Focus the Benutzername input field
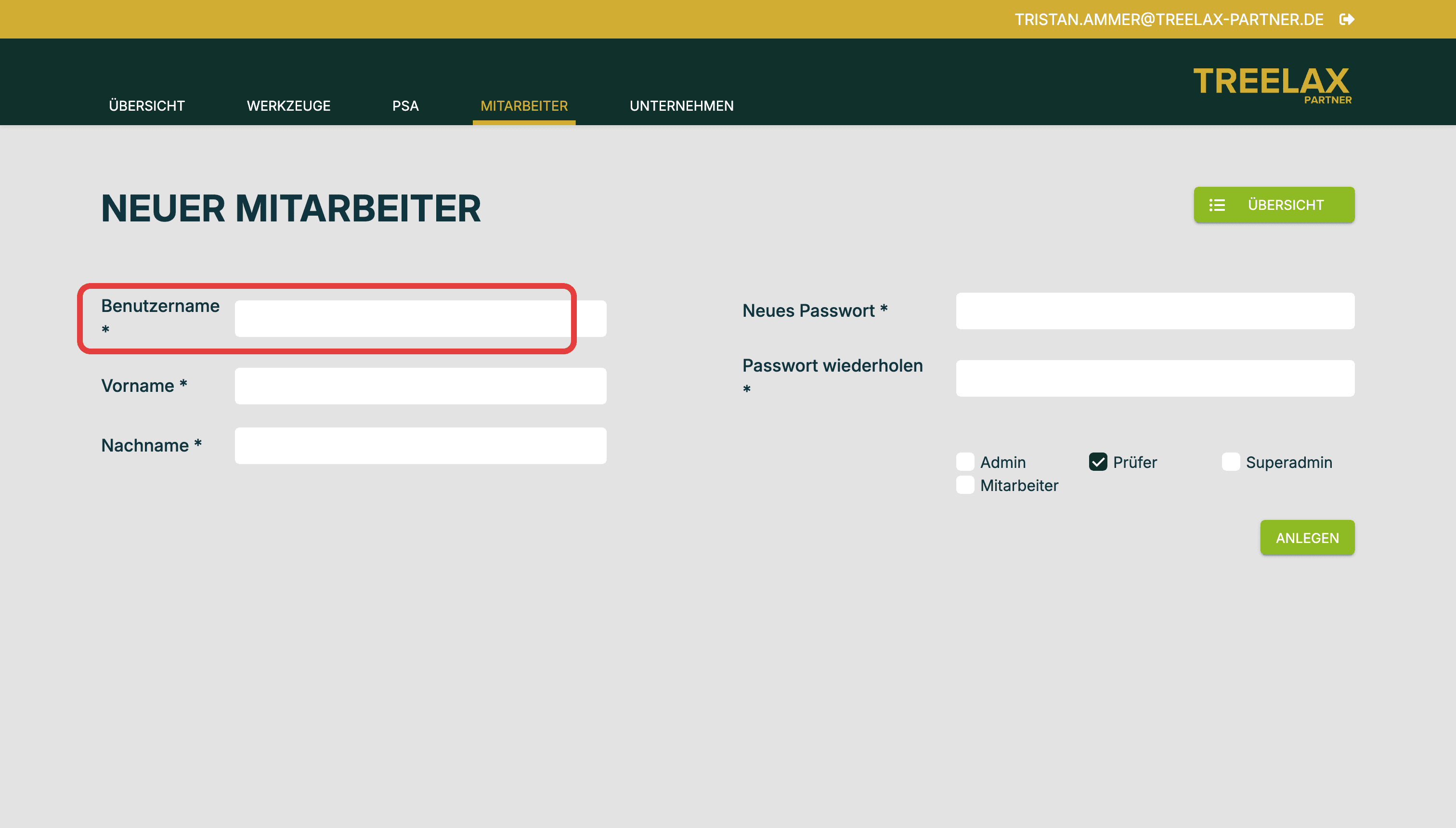1456x828 pixels. pyautogui.click(x=420, y=319)
